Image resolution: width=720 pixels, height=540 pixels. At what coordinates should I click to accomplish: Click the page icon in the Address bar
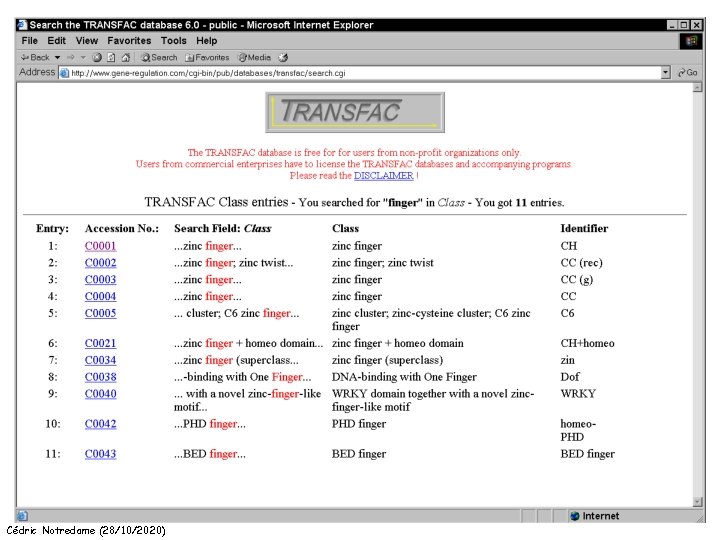point(64,73)
